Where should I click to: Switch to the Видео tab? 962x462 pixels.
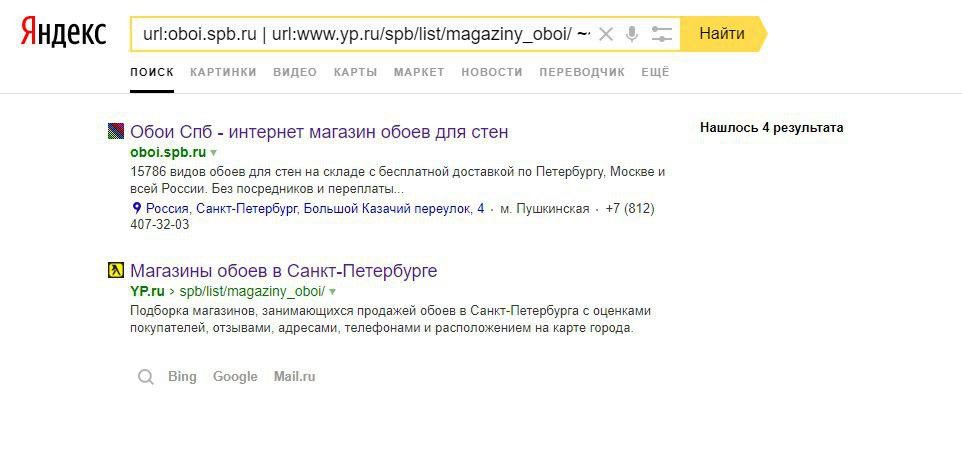click(295, 72)
